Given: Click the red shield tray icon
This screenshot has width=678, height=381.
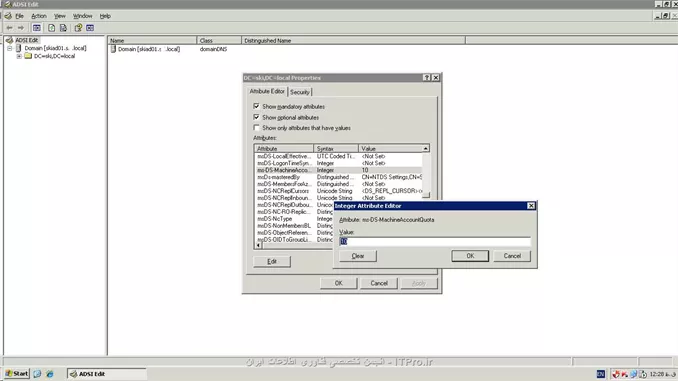Looking at the screenshot, I should point(616,374).
